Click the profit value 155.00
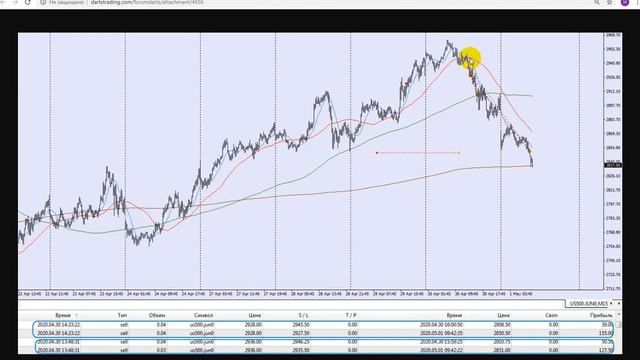The width and height of the screenshot is (640, 360). click(607, 333)
